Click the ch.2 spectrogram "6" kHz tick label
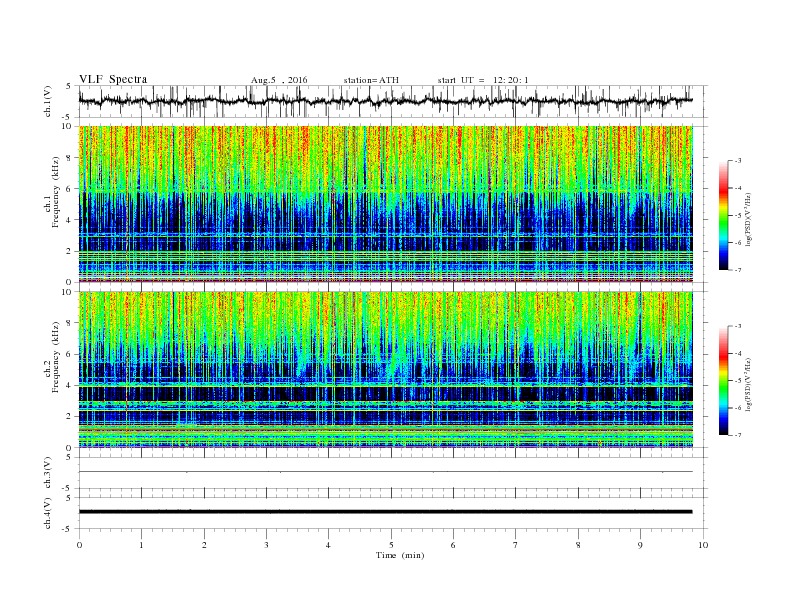 tap(69, 354)
